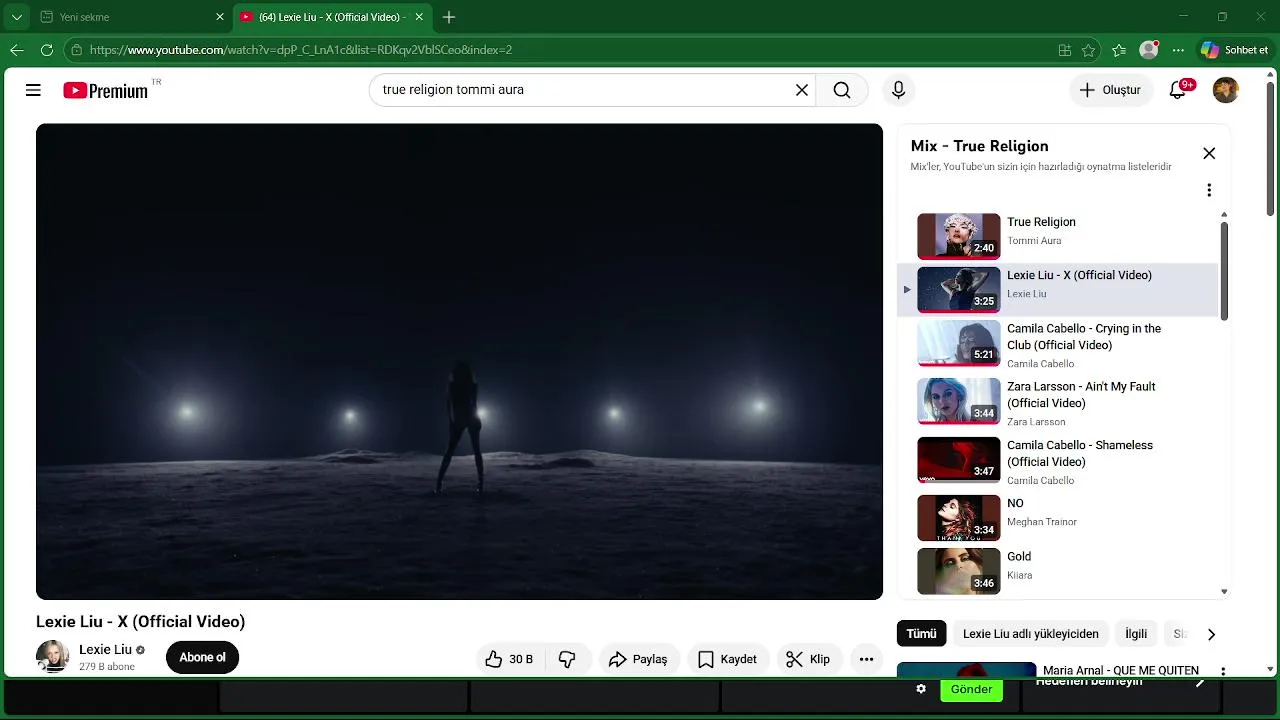Go back with browser back arrow
This screenshot has height=720, width=1280.
(x=17, y=50)
